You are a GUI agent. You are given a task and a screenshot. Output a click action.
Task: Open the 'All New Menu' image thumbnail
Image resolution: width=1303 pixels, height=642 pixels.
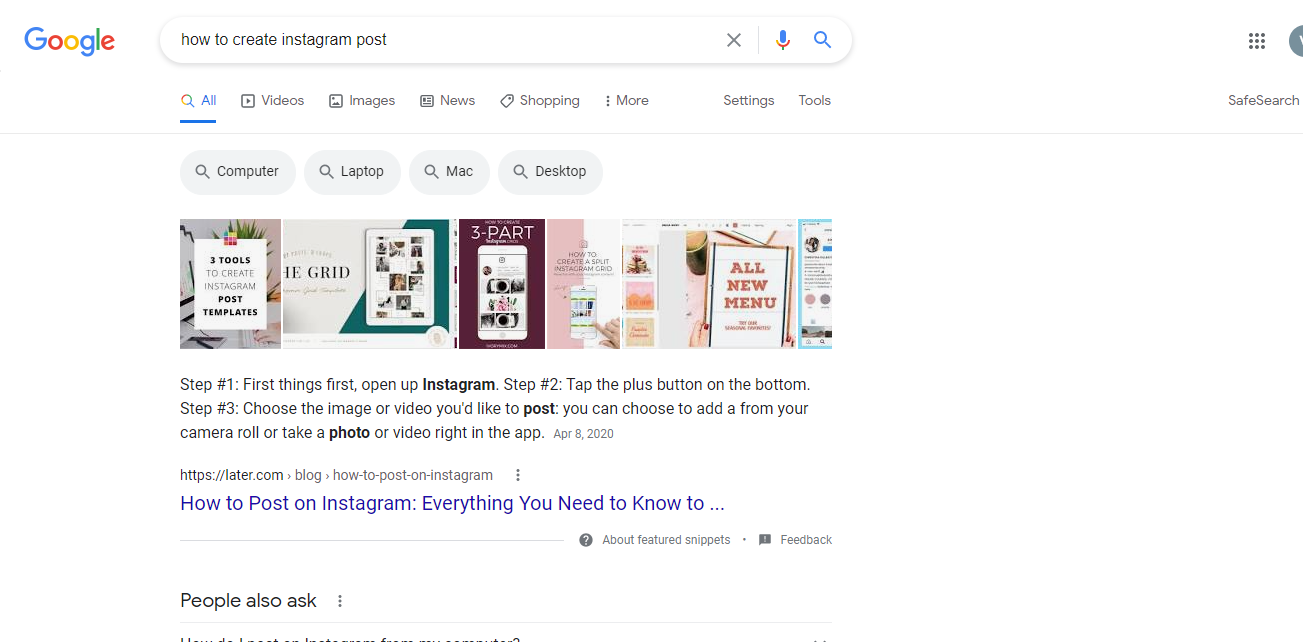(x=741, y=284)
